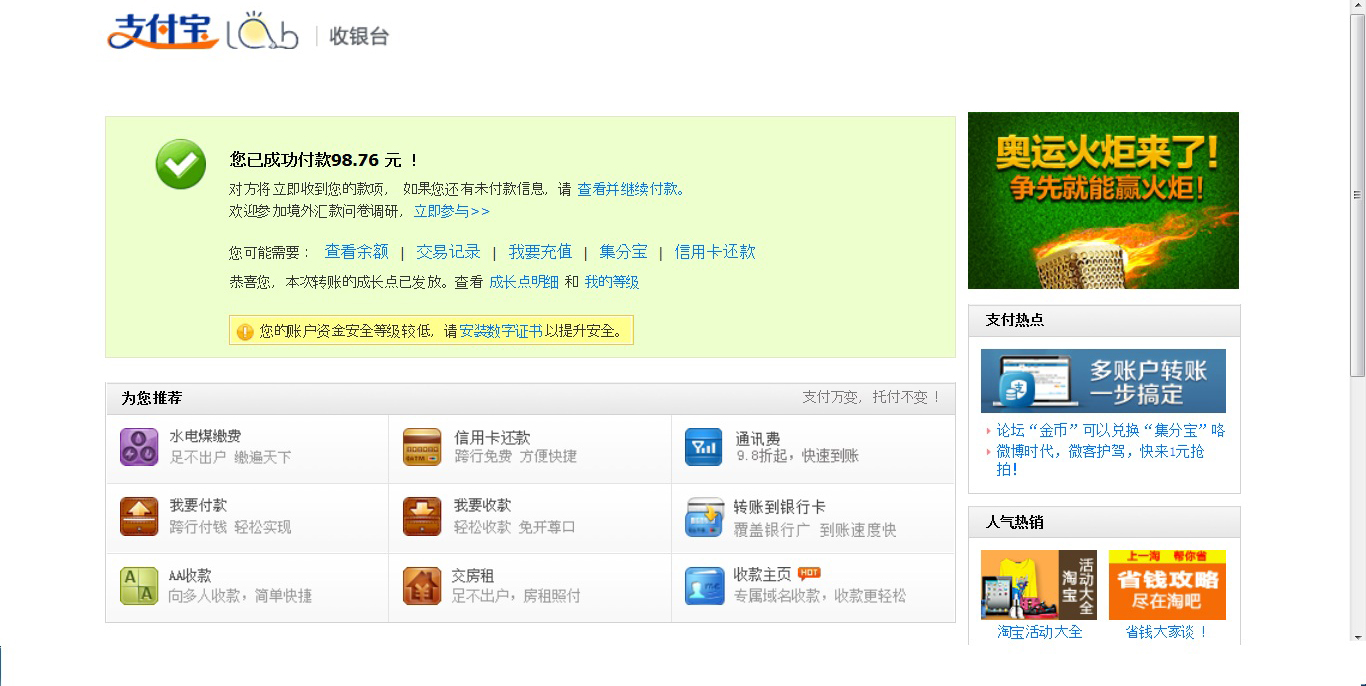The image size is (1366, 686).
Task: Click the 收款主页 title text
Action: (x=762, y=574)
